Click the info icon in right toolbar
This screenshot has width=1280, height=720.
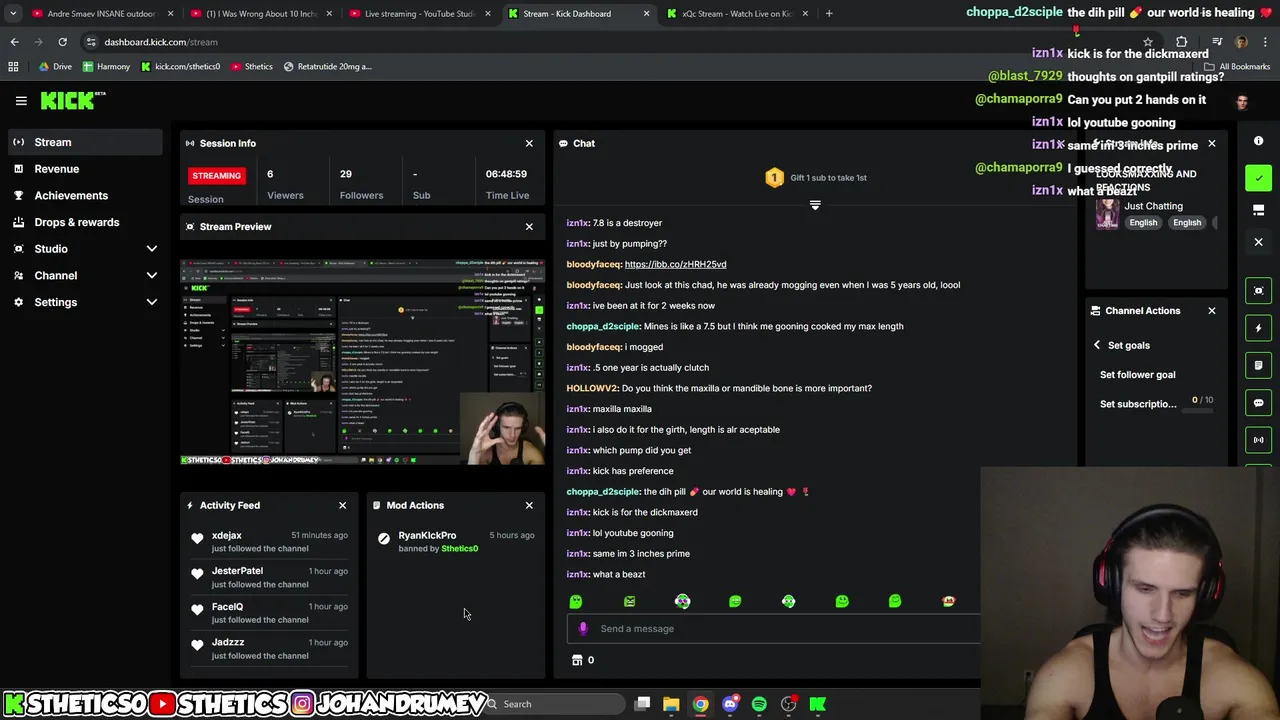coord(1259,141)
